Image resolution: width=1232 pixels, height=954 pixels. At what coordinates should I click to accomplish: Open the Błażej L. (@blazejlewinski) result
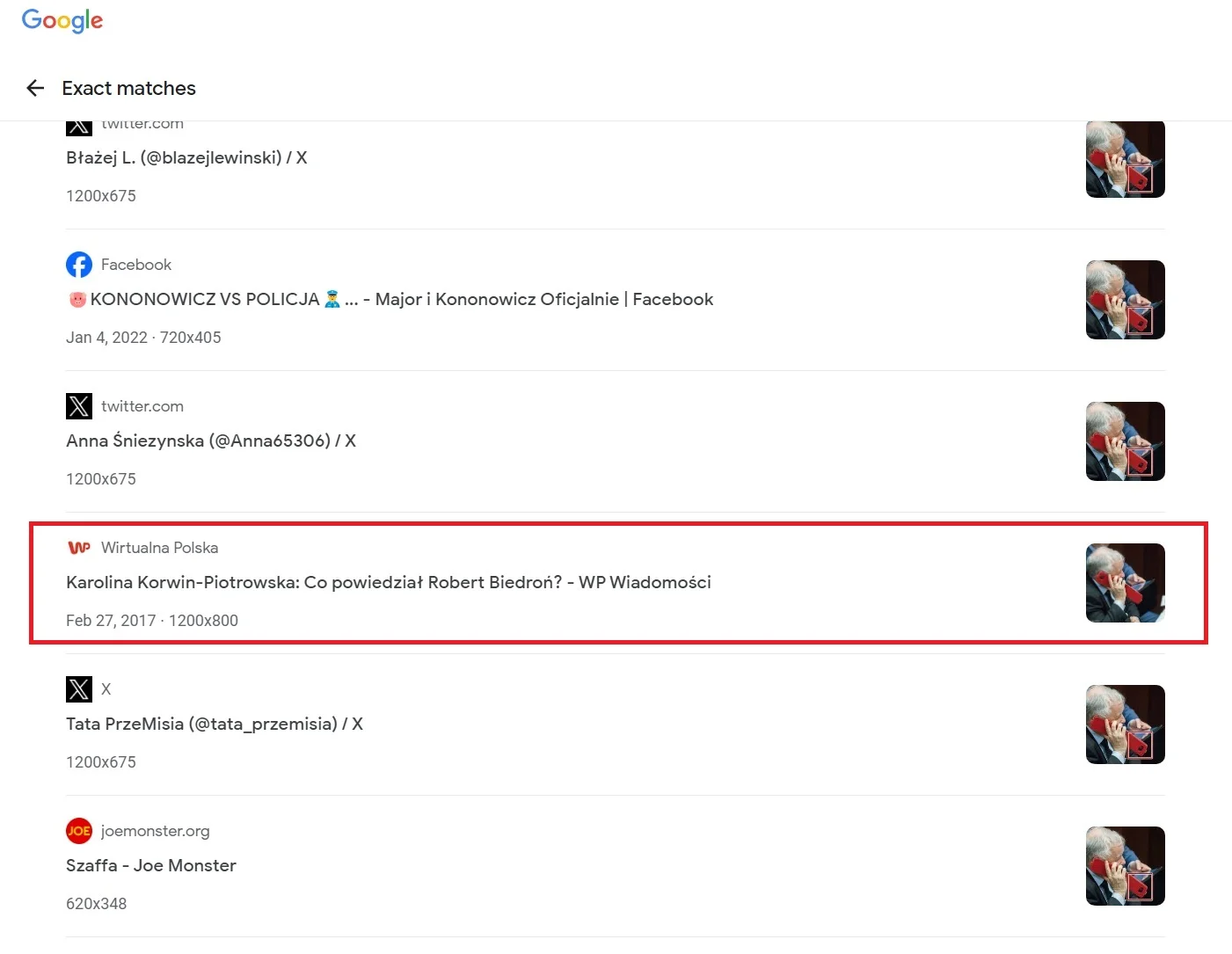(x=187, y=157)
